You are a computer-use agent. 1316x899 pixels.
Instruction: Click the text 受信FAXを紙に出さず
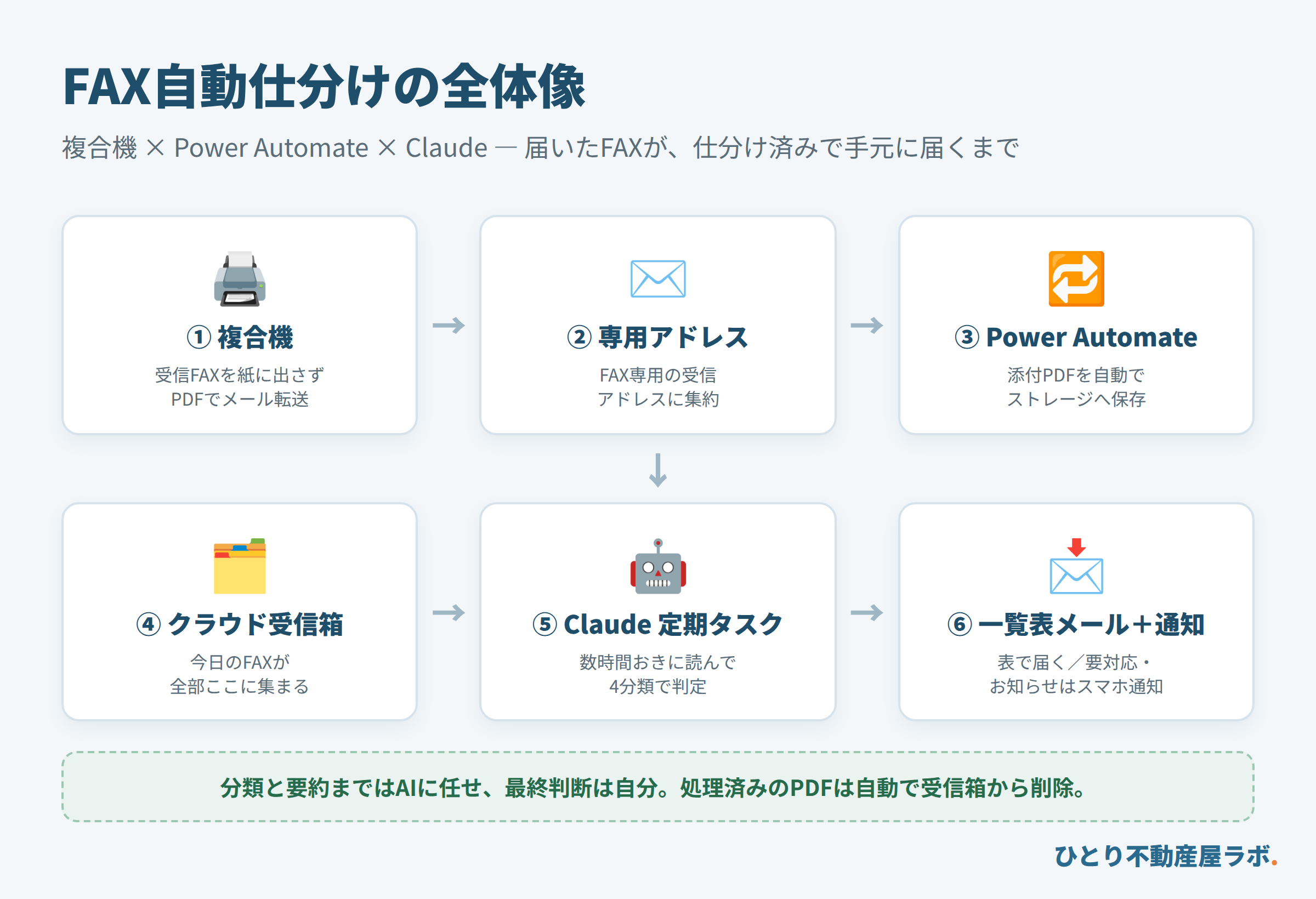tap(240, 375)
